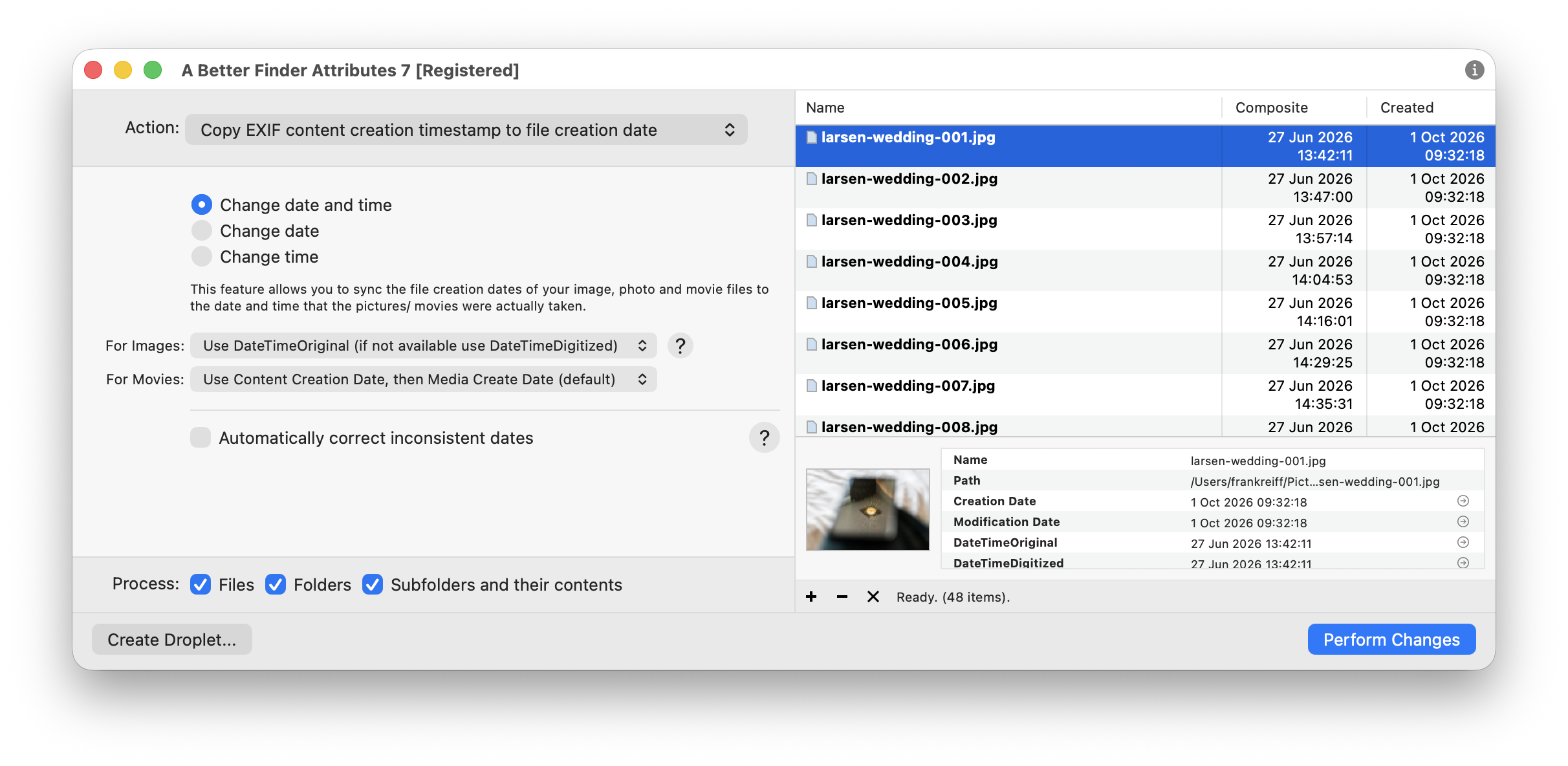This screenshot has height=766, width=1568.
Task: Click the Perform Changes button
Action: click(1391, 640)
